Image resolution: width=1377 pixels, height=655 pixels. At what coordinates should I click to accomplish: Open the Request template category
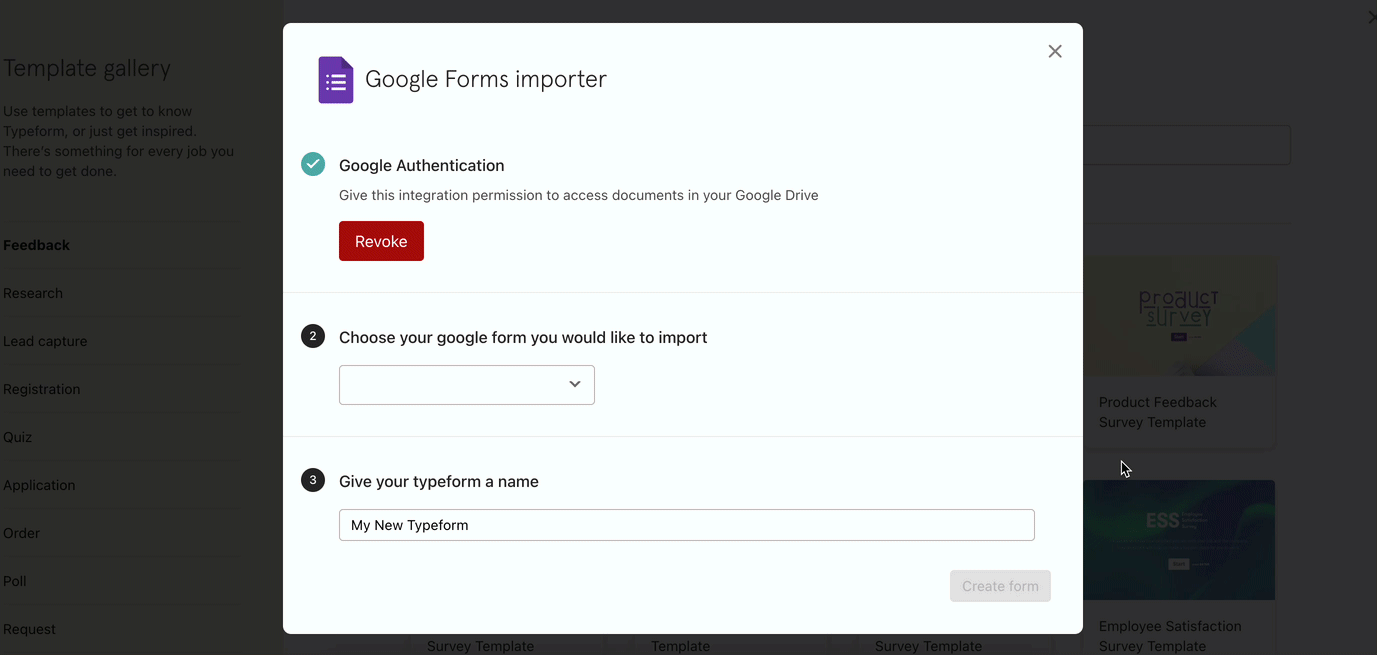[30, 629]
